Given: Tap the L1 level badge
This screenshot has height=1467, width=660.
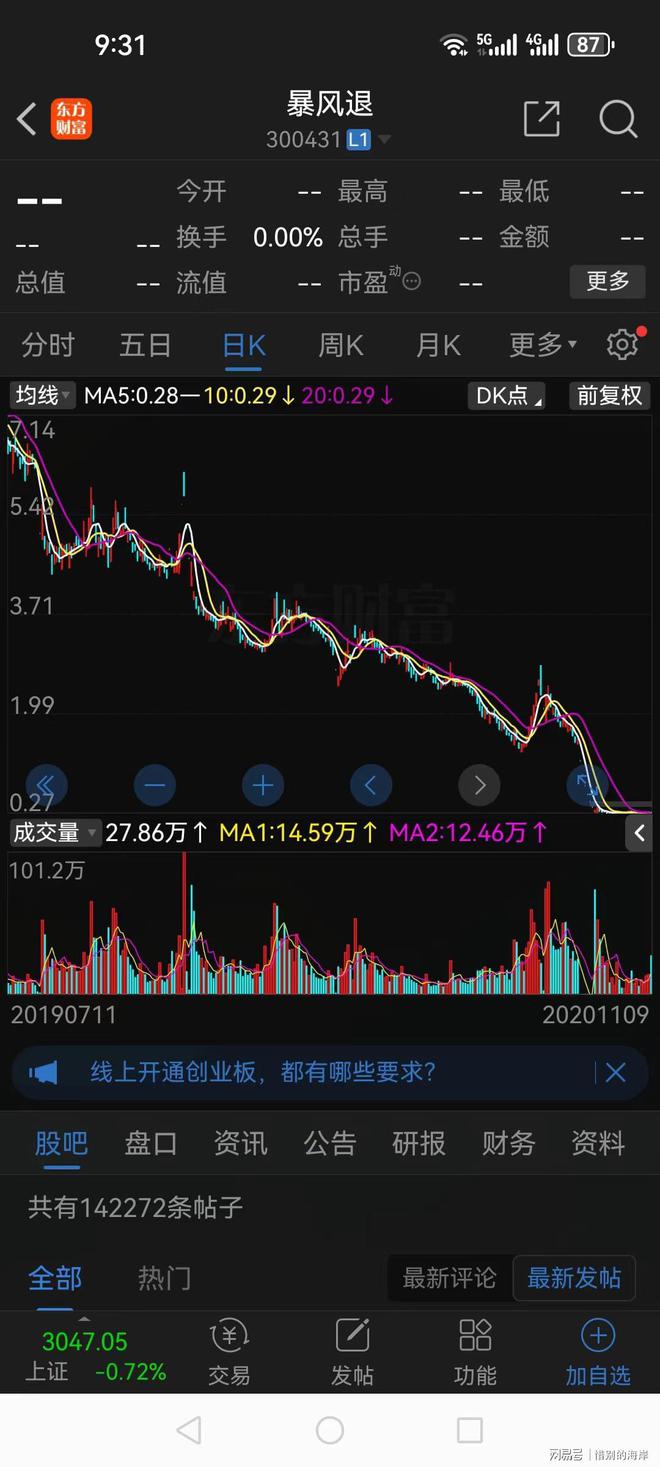Looking at the screenshot, I should (x=358, y=140).
